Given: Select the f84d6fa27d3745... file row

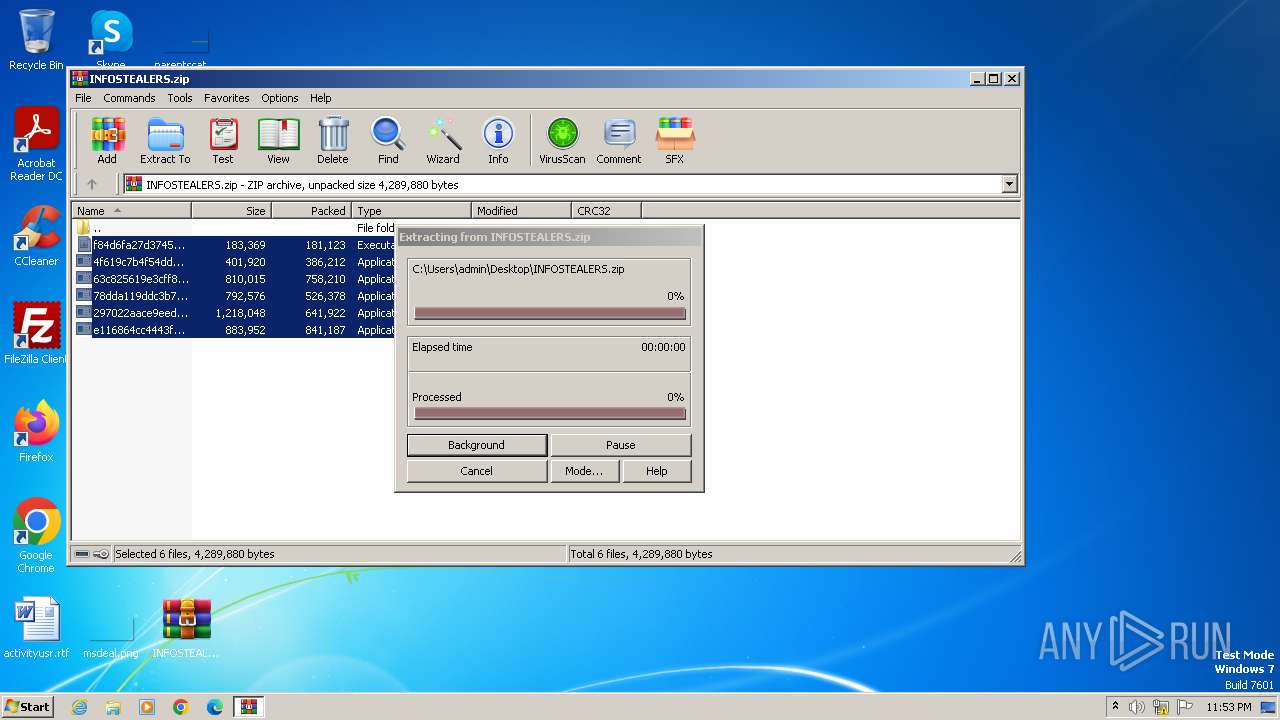Looking at the screenshot, I should 235,245.
